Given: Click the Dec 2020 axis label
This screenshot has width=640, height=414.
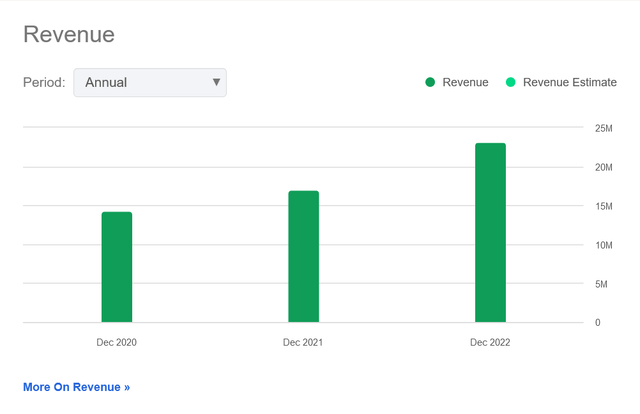Looking at the screenshot, I should tap(116, 342).
